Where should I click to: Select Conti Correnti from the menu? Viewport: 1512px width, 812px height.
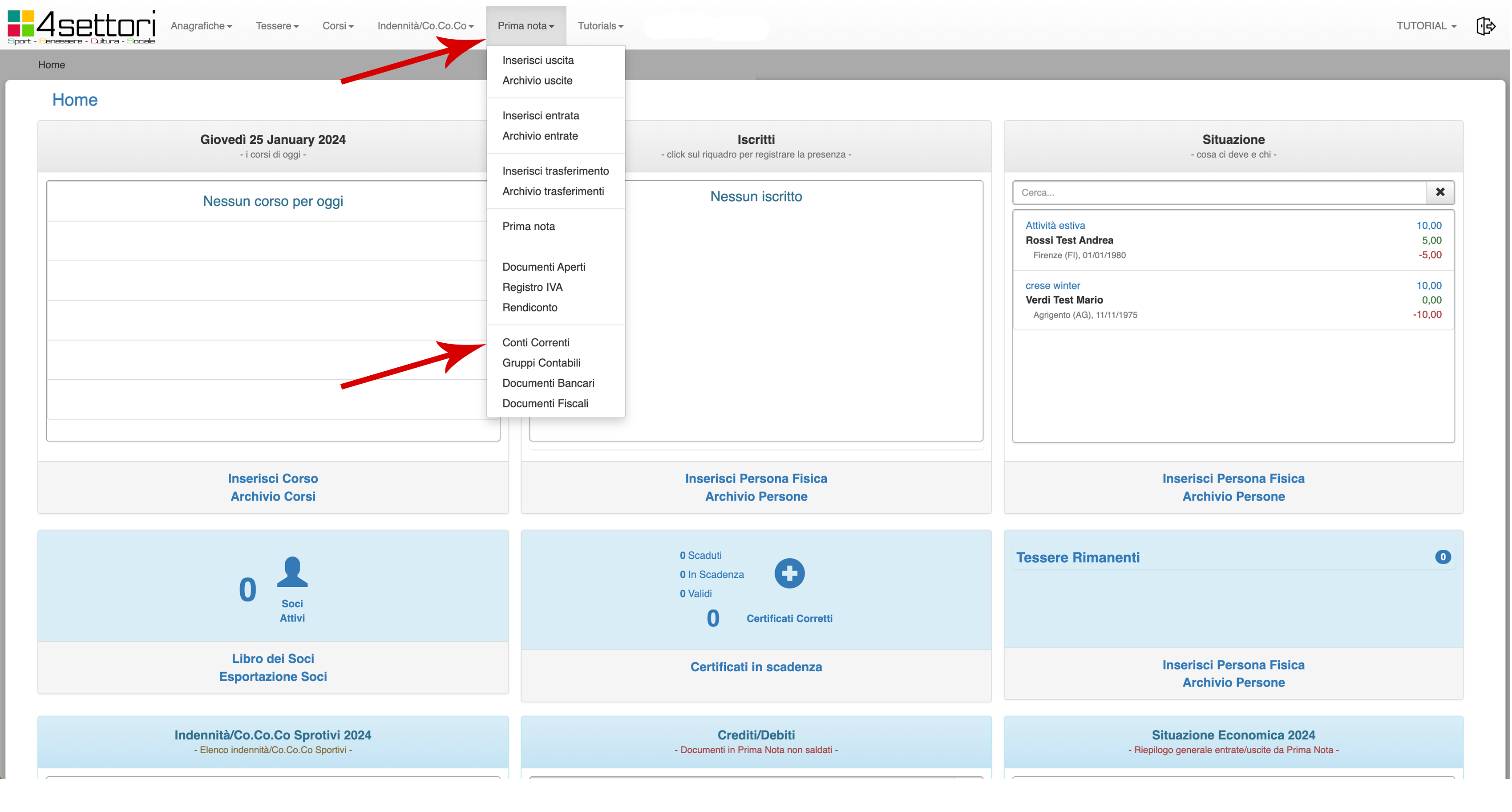(x=535, y=342)
